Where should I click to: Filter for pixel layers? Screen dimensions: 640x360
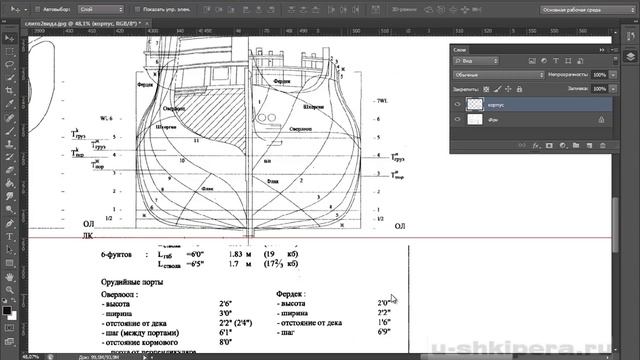coord(532,61)
